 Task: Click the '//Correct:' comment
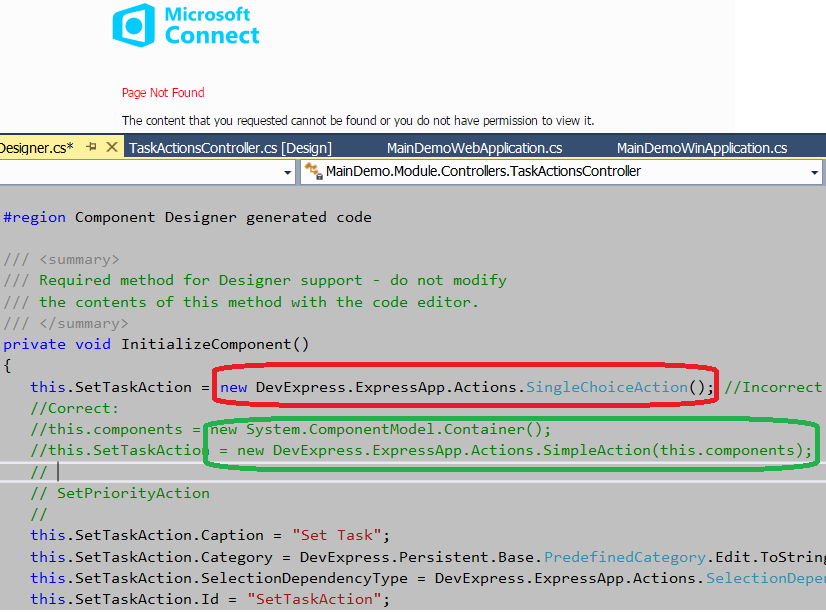pyautogui.click(x=75, y=408)
